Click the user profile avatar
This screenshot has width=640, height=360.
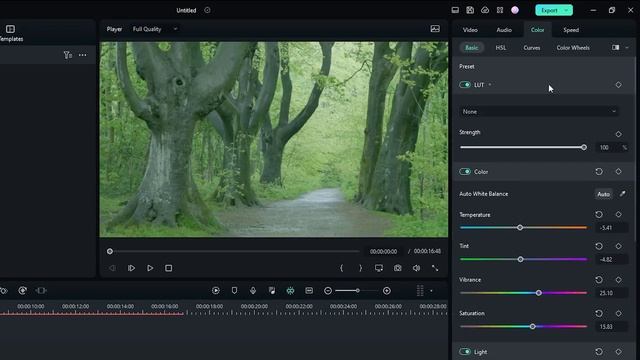tap(515, 10)
